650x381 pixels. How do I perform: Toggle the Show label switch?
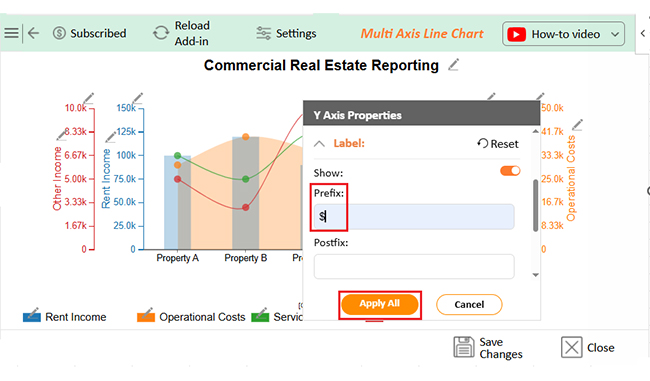click(510, 171)
